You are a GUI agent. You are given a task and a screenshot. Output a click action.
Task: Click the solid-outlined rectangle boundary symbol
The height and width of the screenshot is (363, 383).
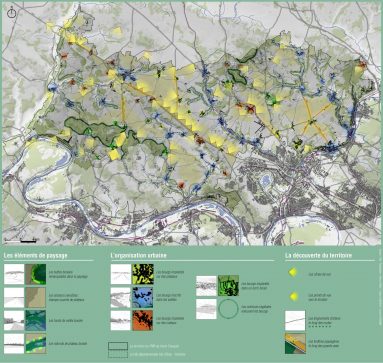point(118,346)
